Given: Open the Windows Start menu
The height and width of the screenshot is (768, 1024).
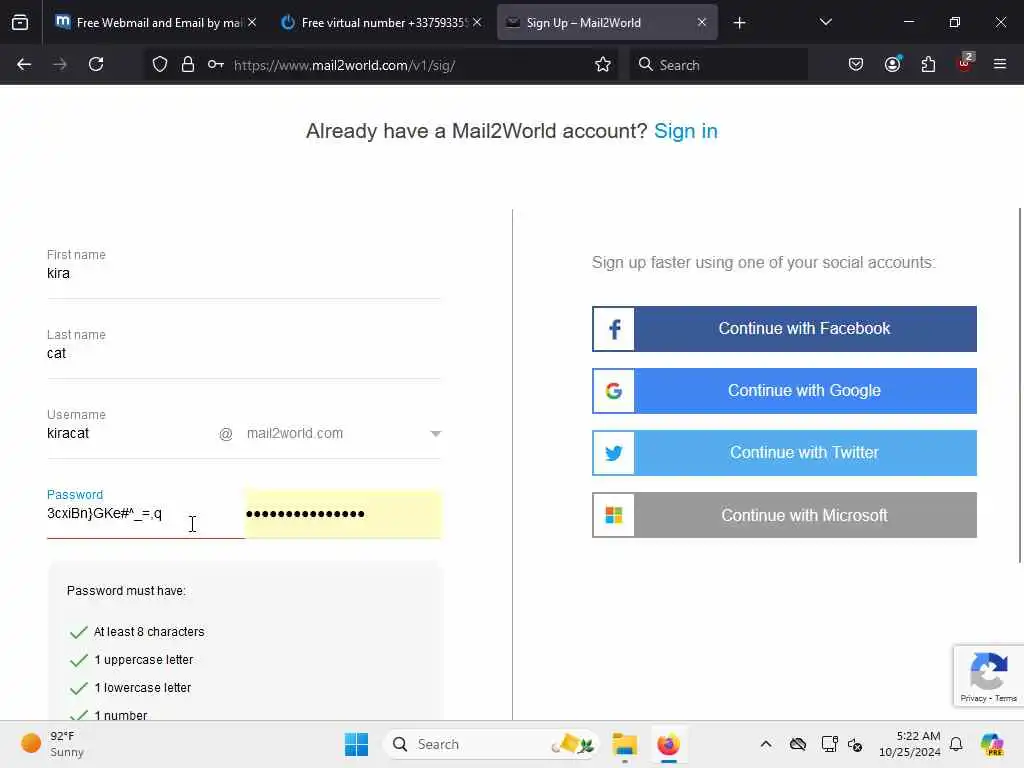Looking at the screenshot, I should click(x=357, y=744).
